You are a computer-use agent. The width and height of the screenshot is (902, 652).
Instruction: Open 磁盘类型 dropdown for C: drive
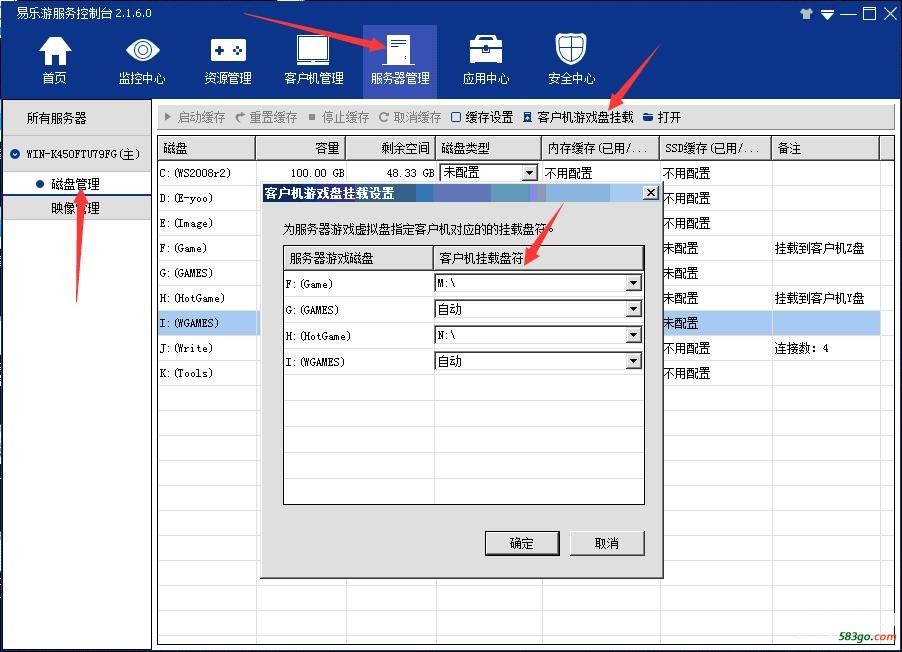click(x=529, y=173)
